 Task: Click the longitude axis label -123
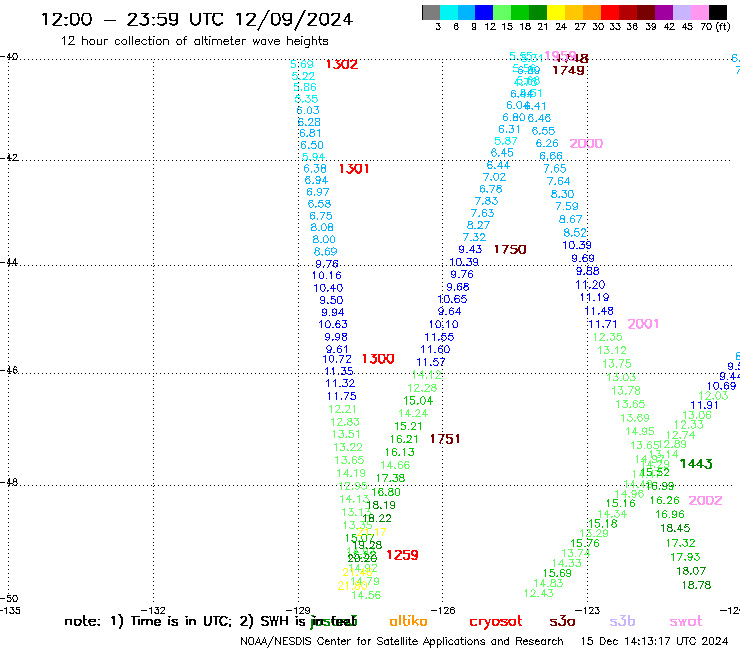click(x=588, y=610)
